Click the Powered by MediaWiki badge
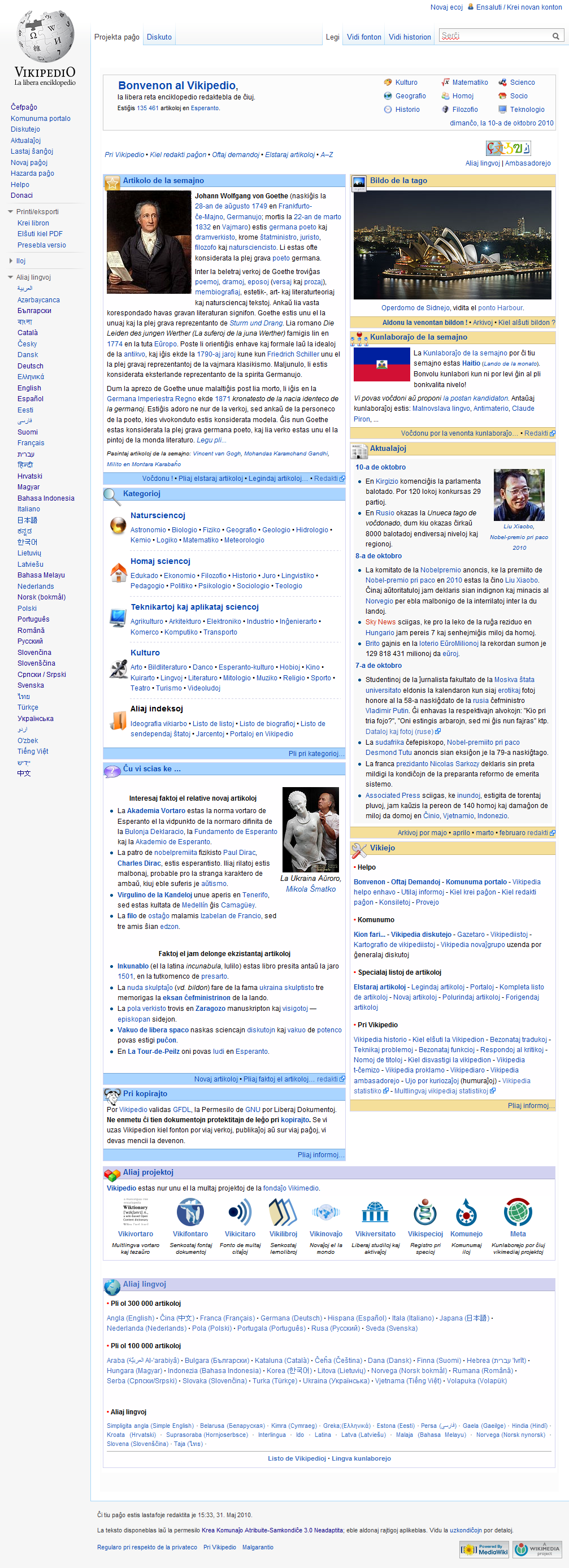This screenshot has width=569, height=1568. (x=484, y=1549)
